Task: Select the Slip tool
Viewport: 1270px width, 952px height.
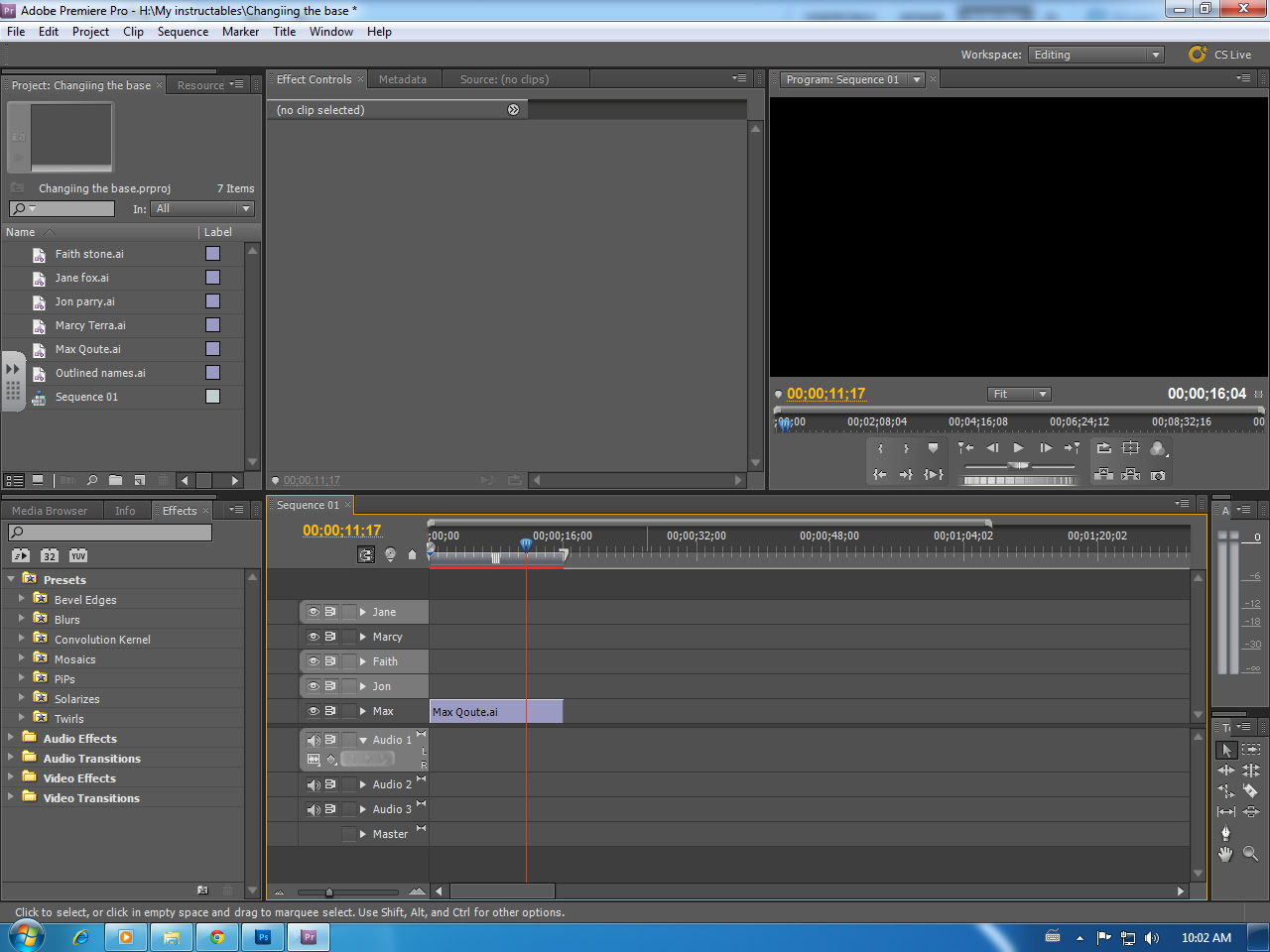Action: [1226, 812]
